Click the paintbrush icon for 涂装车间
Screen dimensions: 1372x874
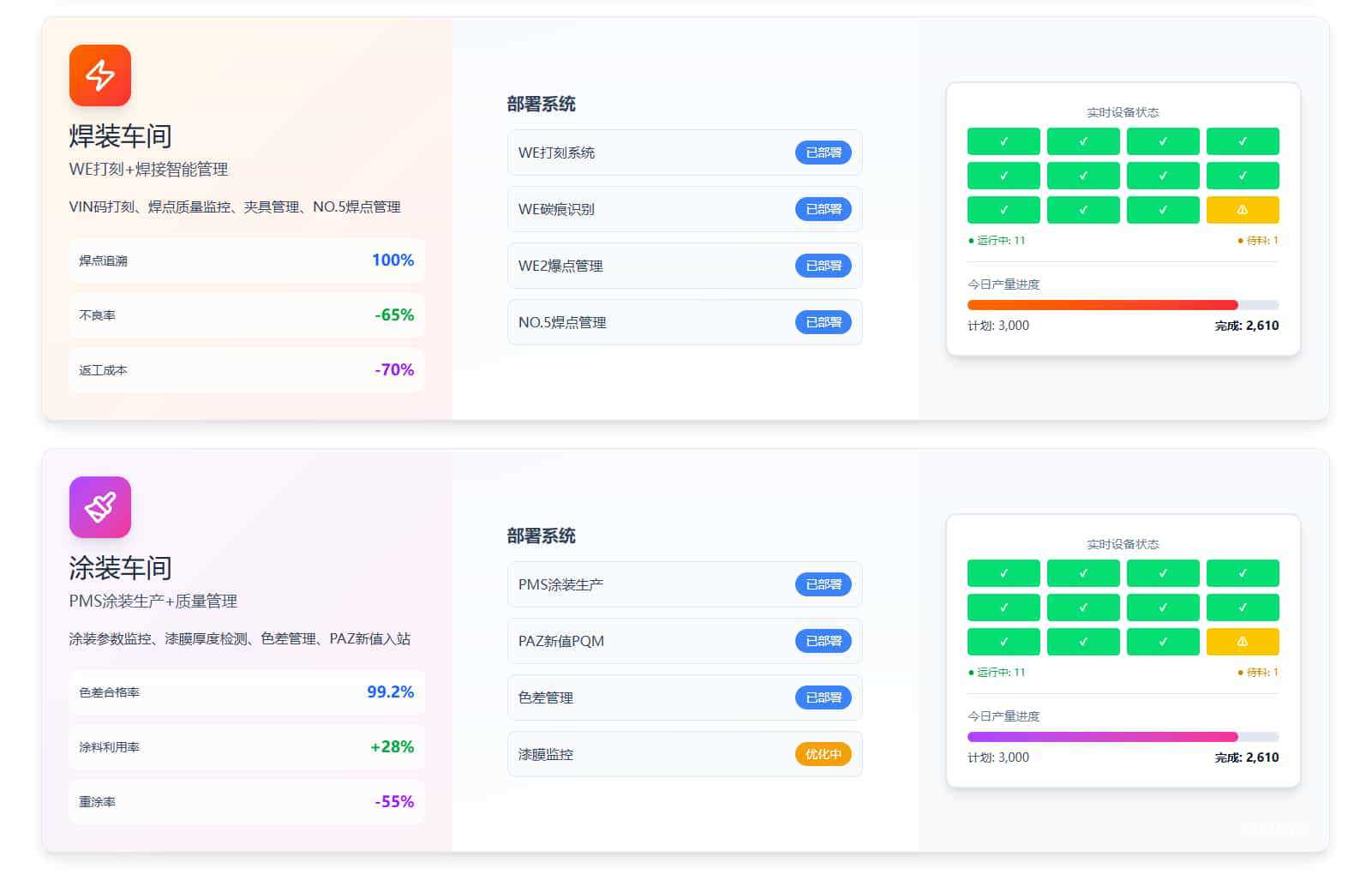pos(100,507)
